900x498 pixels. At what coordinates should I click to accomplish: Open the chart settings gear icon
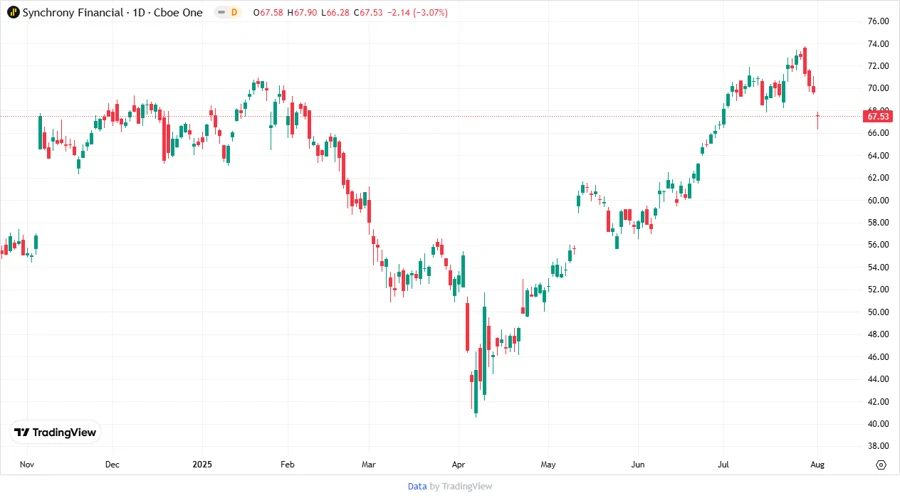pyautogui.click(x=881, y=465)
